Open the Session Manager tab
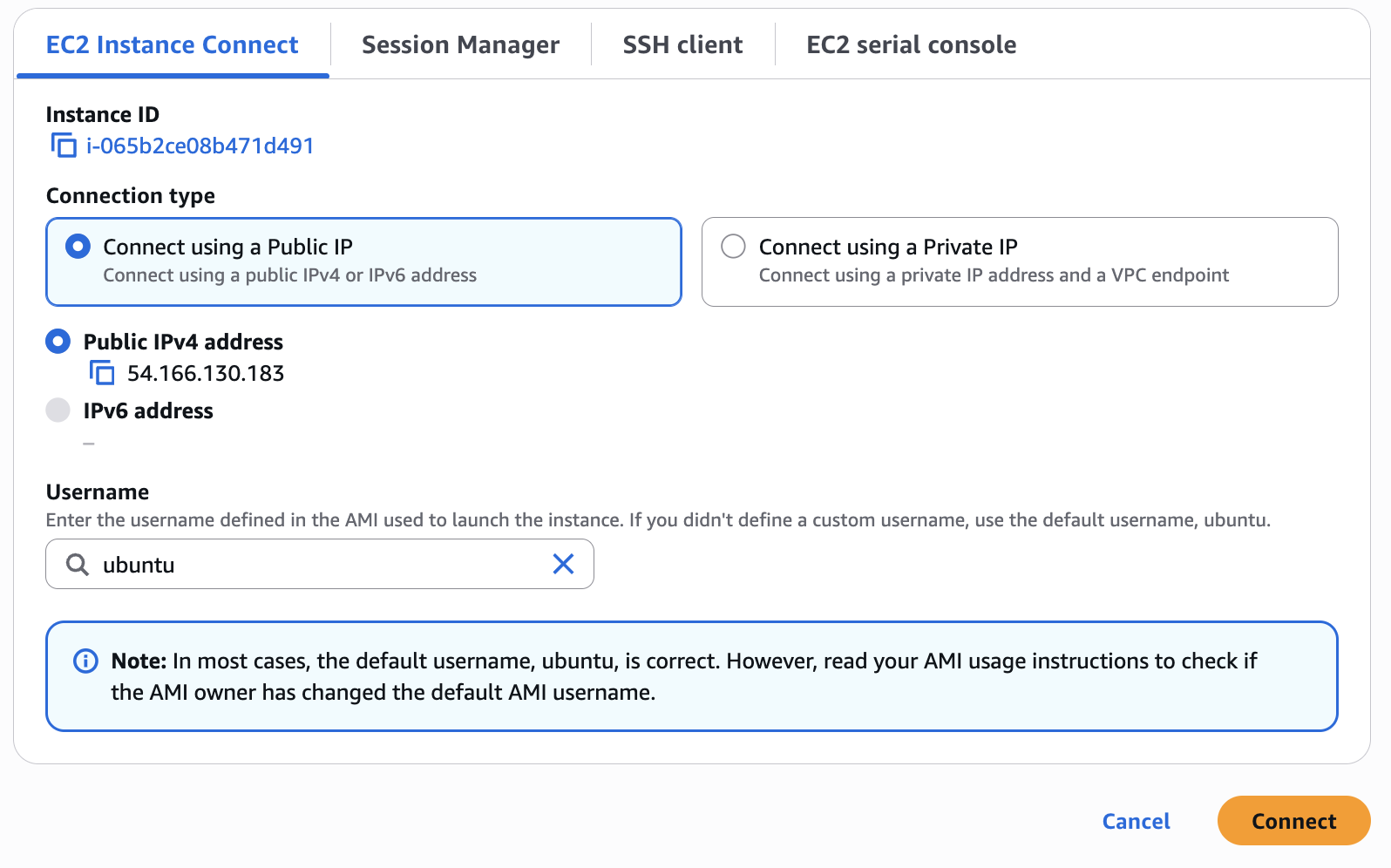 coord(460,45)
